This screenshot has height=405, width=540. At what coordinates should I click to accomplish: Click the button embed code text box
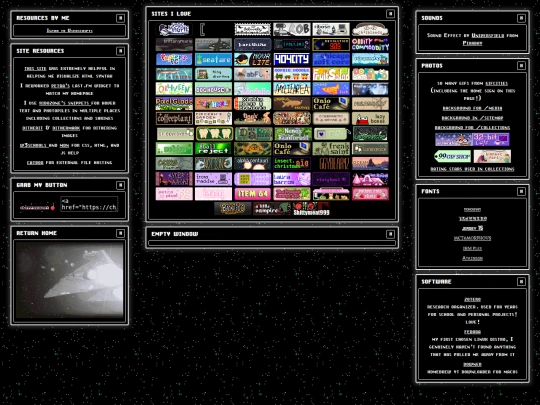(x=89, y=204)
